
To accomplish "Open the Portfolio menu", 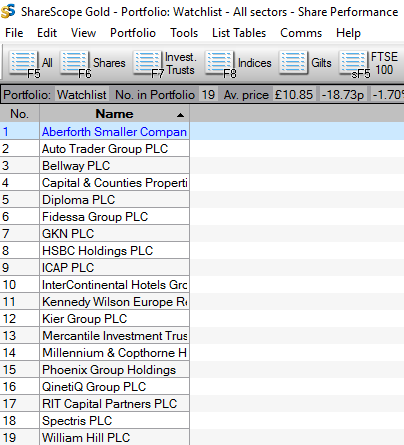I will 133,33.
